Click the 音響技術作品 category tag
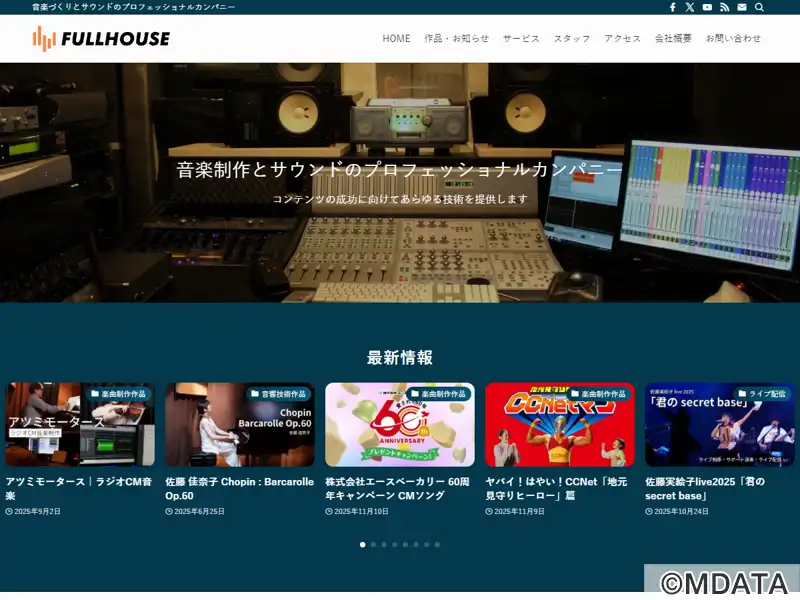Viewport: 800px width, 600px height. click(x=279, y=394)
